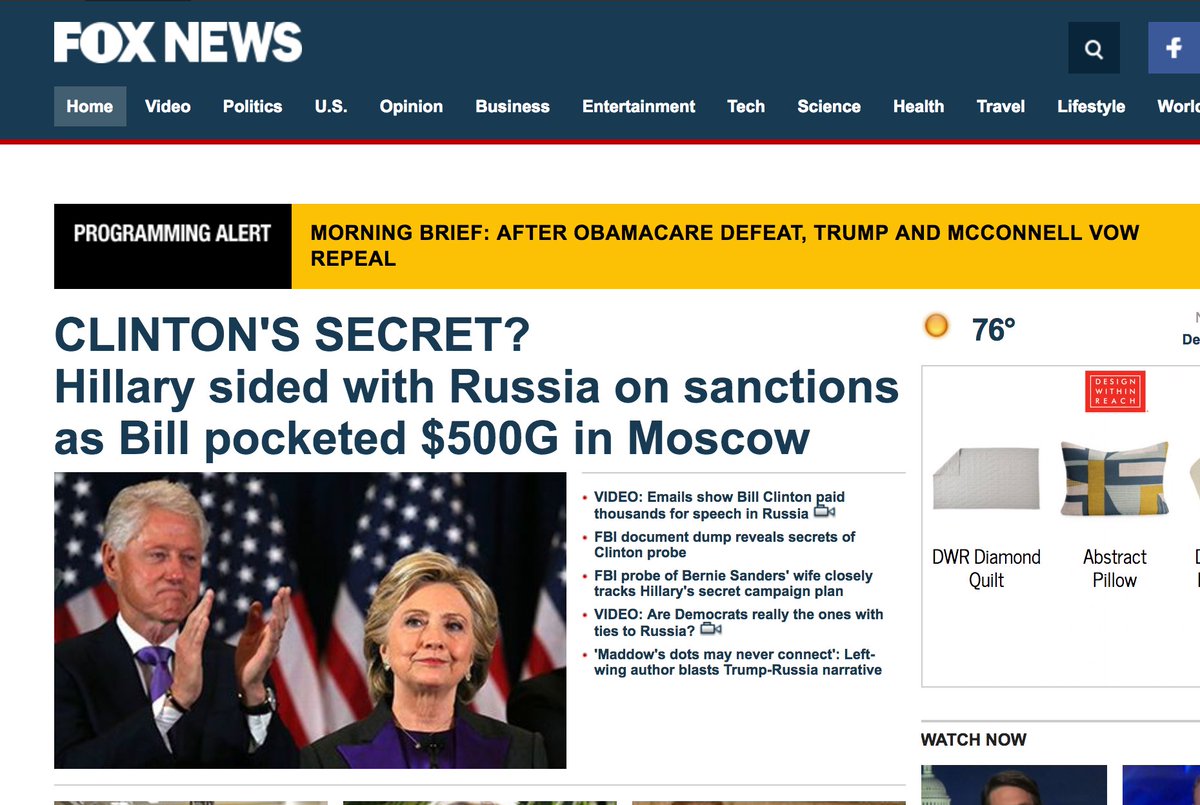The width and height of the screenshot is (1200, 805).
Task: Read FBI document dump Clinton probe story
Action: coord(725,544)
